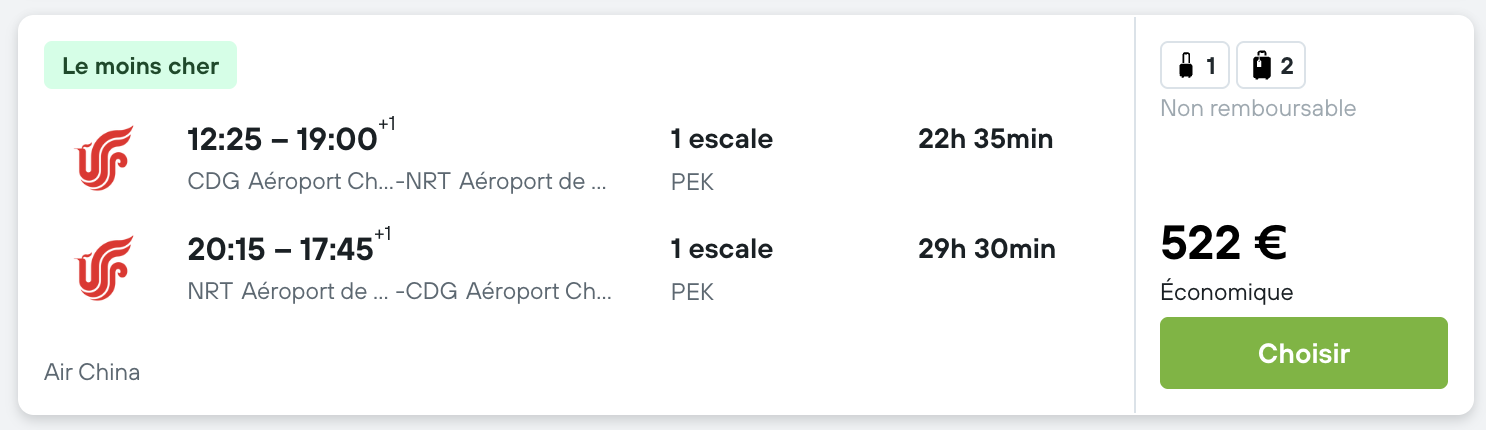
Task: Select the 12:25 – 19:00 outbound times
Action: pyautogui.click(x=282, y=140)
